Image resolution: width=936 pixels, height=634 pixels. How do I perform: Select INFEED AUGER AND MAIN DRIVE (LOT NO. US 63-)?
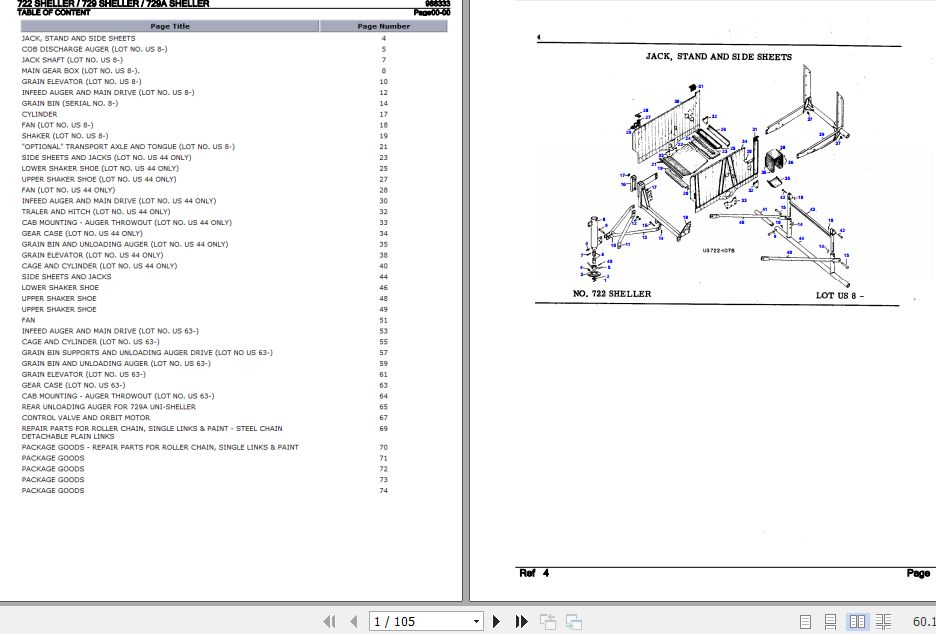point(110,331)
